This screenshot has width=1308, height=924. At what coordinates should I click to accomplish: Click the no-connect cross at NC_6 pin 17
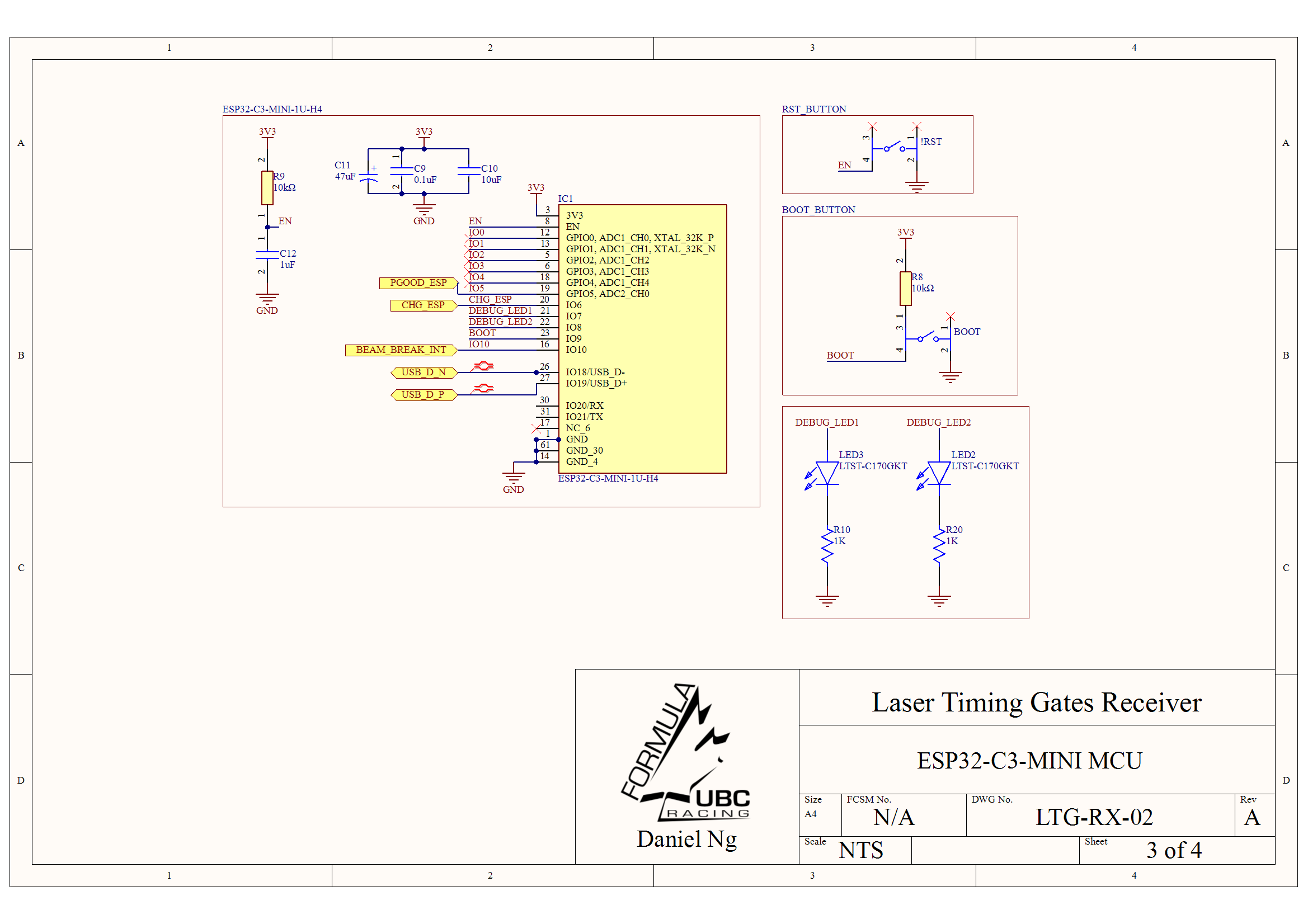point(536,428)
